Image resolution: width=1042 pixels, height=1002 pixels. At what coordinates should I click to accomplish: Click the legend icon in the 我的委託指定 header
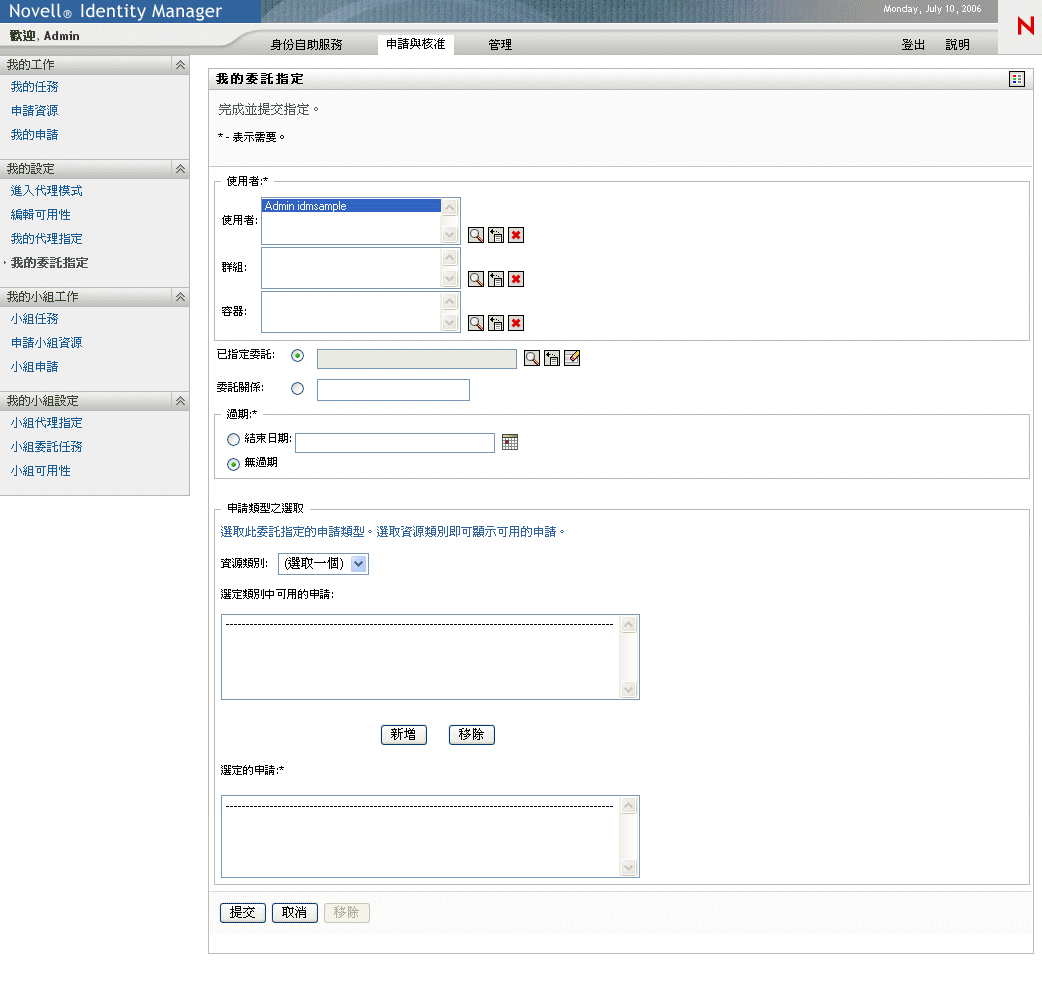(x=1017, y=79)
